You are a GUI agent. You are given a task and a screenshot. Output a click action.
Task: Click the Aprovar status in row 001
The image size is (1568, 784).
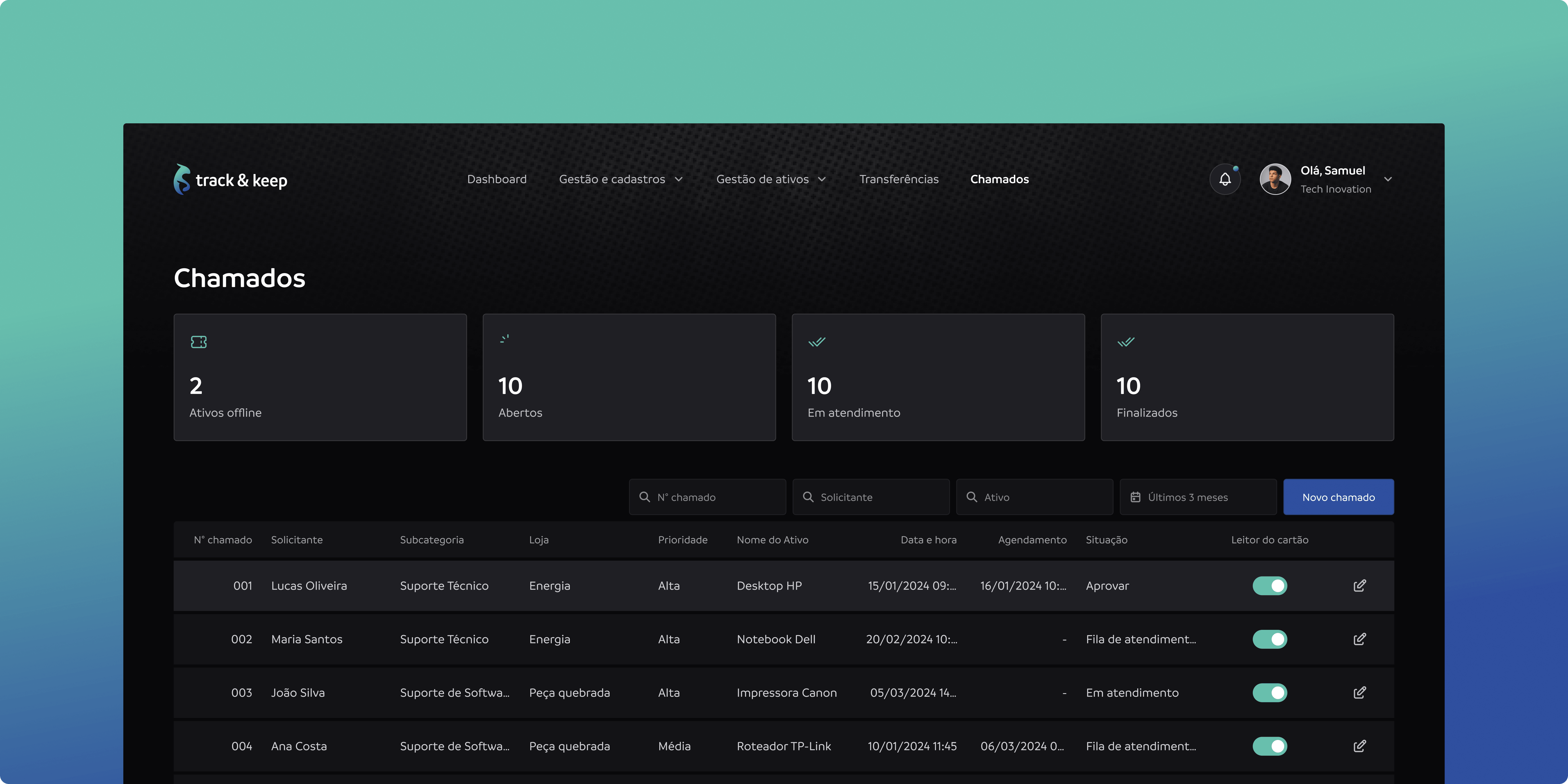pyautogui.click(x=1107, y=586)
